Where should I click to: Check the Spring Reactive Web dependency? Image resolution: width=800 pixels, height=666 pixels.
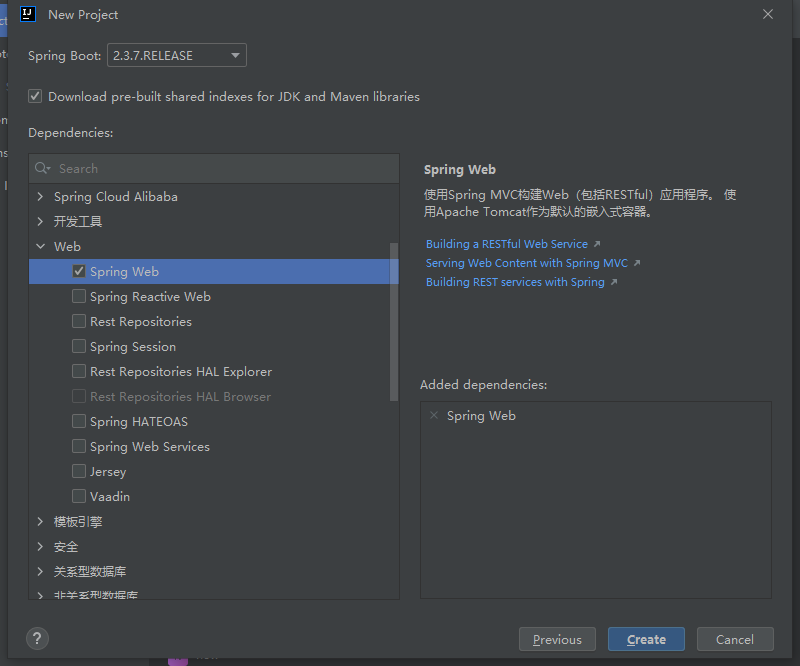[79, 296]
